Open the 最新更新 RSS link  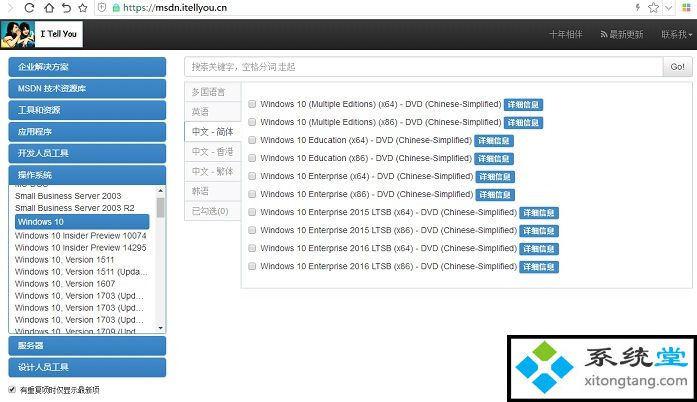coord(621,34)
